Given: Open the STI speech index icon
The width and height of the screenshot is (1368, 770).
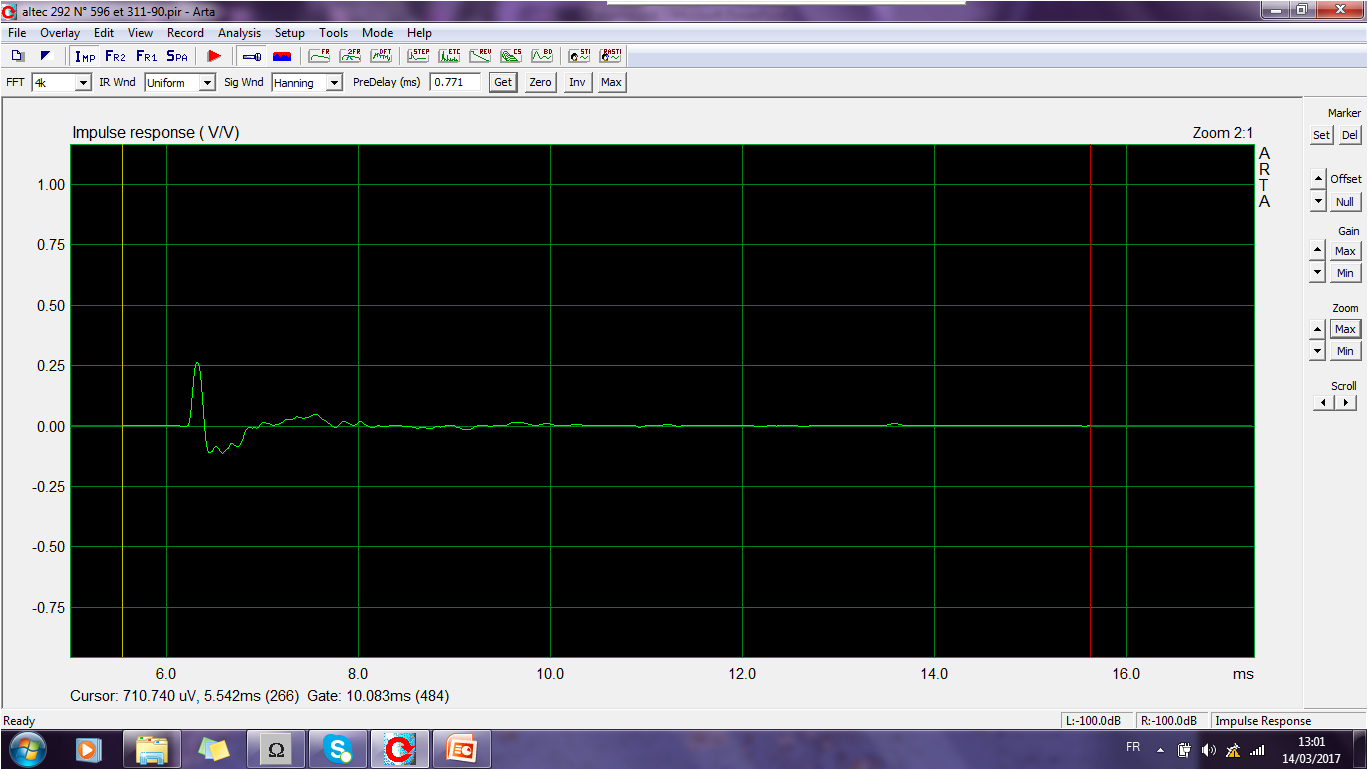Looking at the screenshot, I should pyautogui.click(x=579, y=56).
